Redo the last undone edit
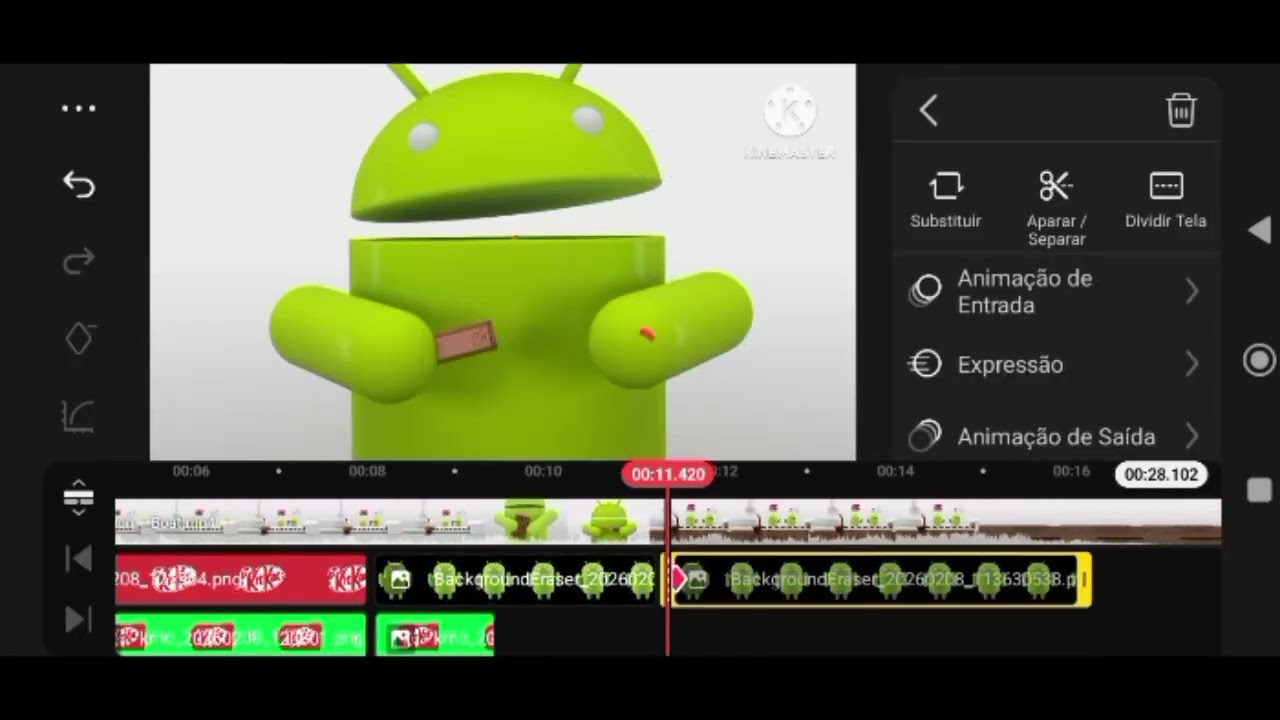 click(x=78, y=261)
